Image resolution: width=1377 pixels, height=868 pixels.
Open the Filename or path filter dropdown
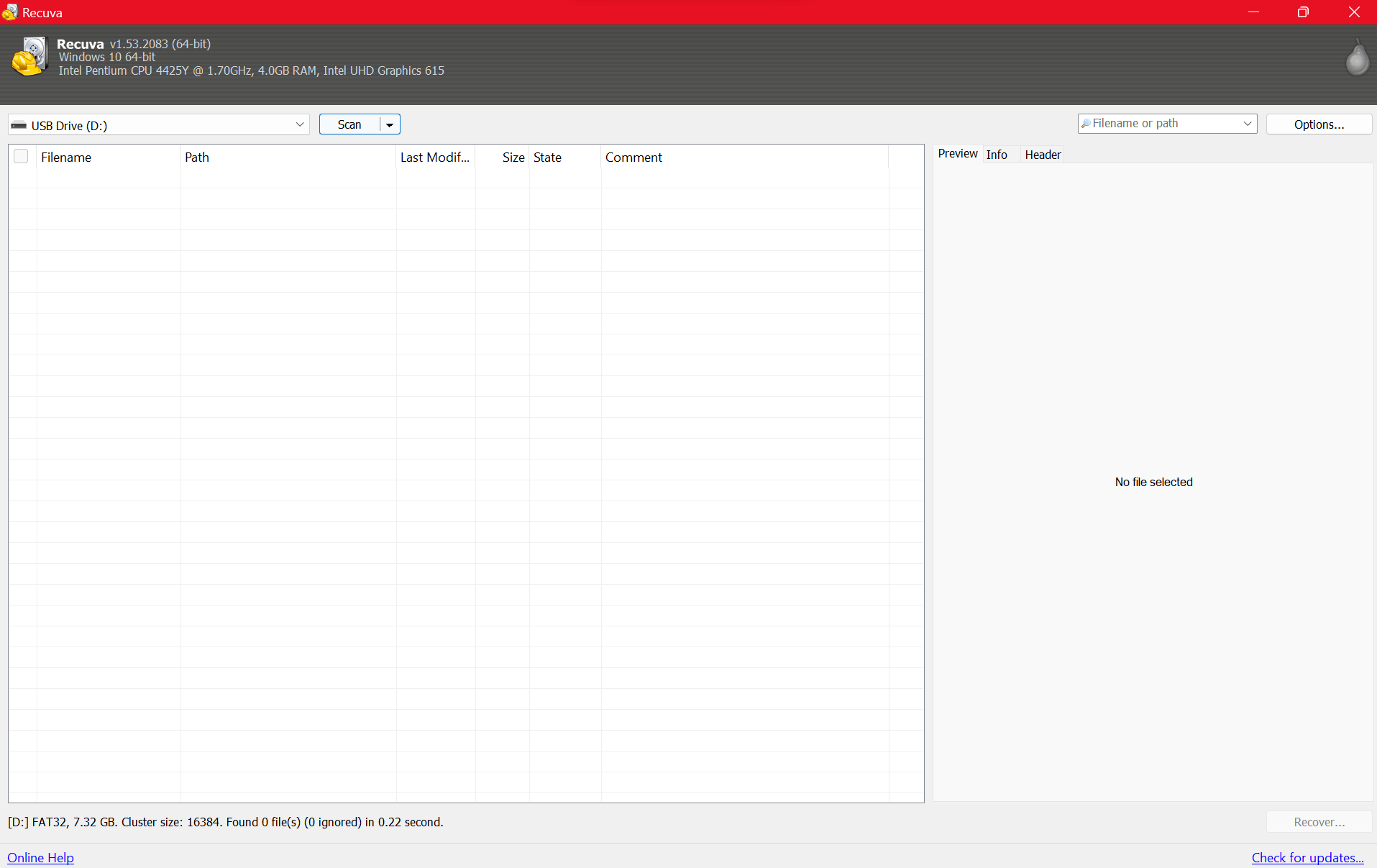coord(1248,124)
